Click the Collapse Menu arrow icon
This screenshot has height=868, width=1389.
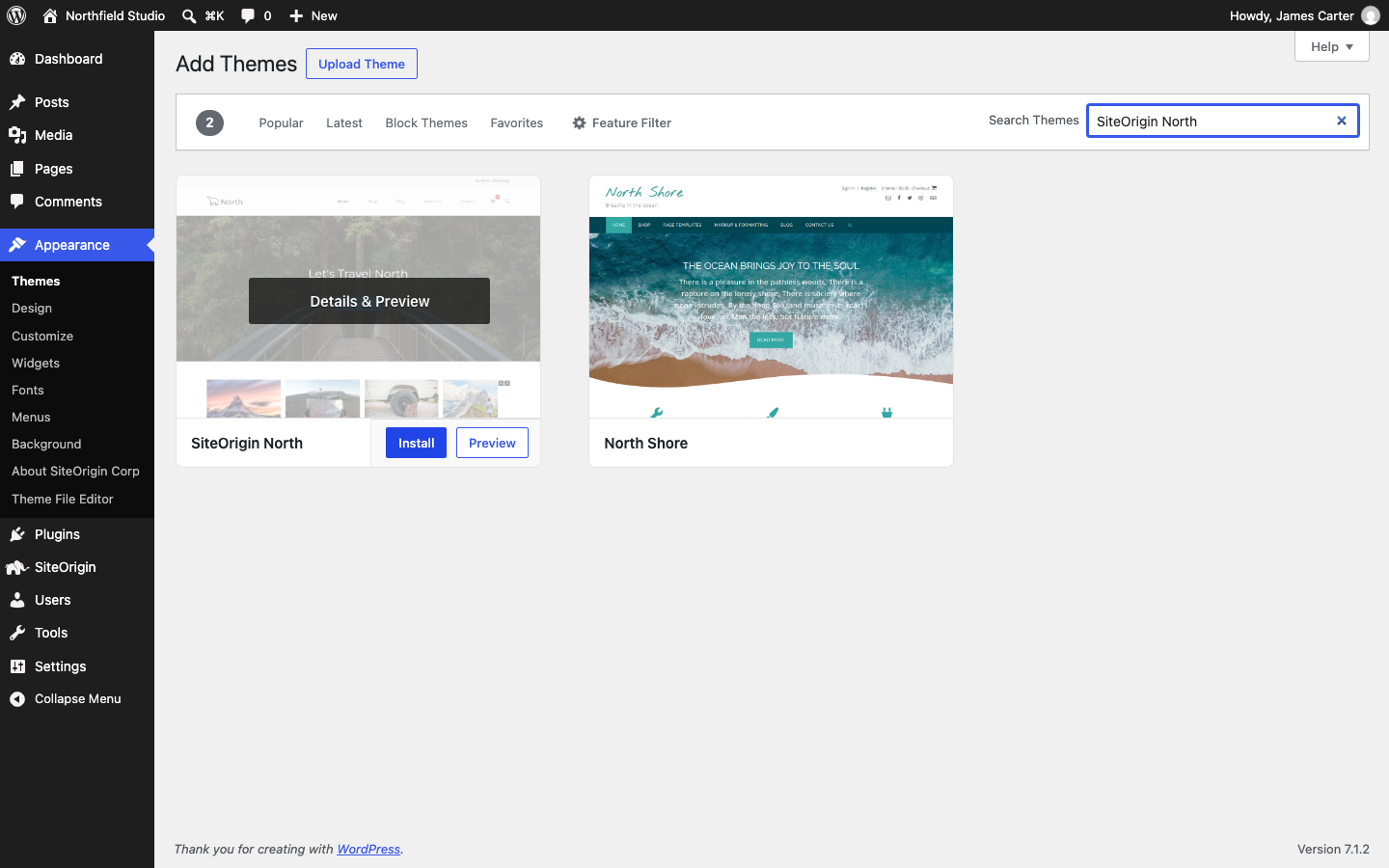click(x=17, y=699)
